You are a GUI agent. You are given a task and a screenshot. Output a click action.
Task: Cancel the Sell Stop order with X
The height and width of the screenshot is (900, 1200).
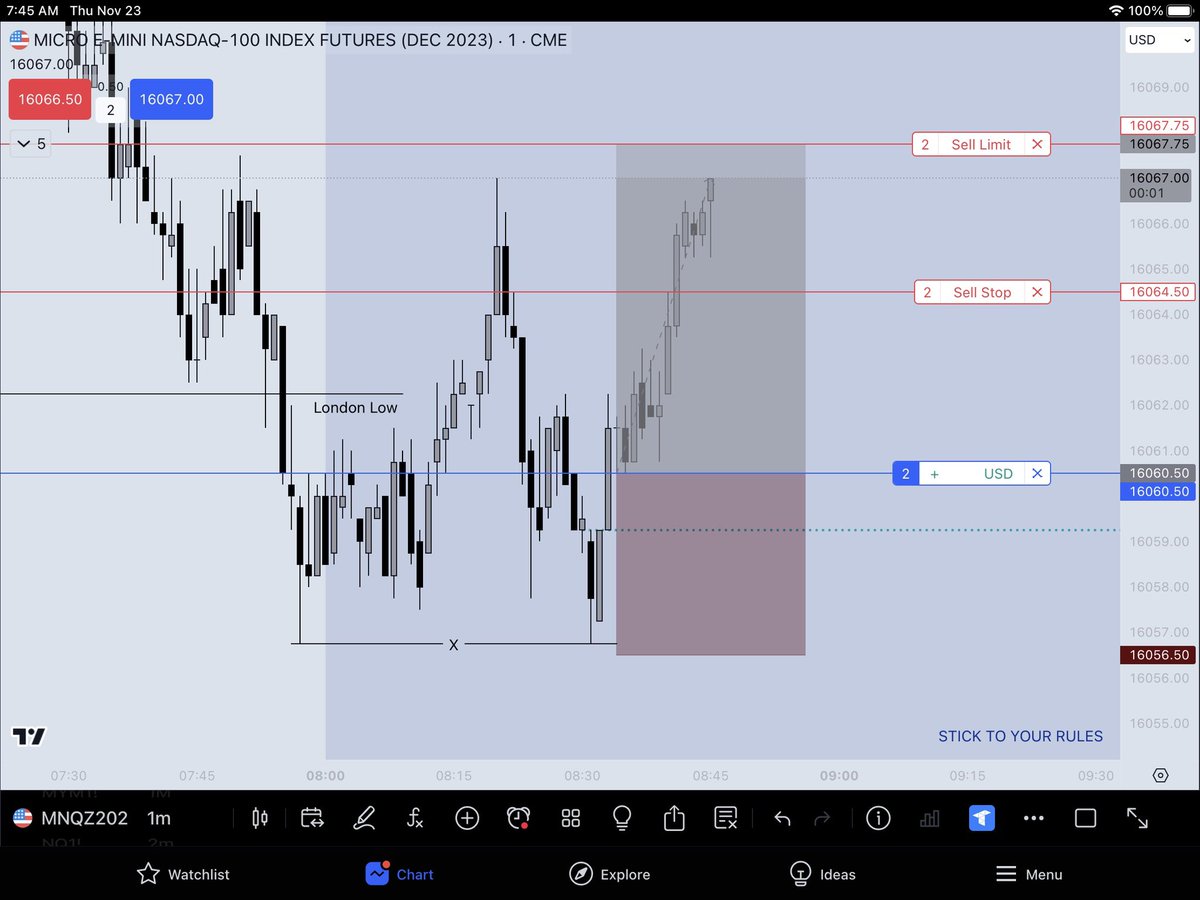tap(1037, 292)
